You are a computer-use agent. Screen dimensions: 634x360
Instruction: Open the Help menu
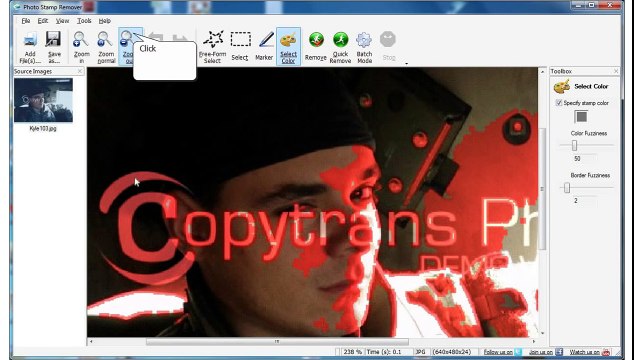coord(105,21)
